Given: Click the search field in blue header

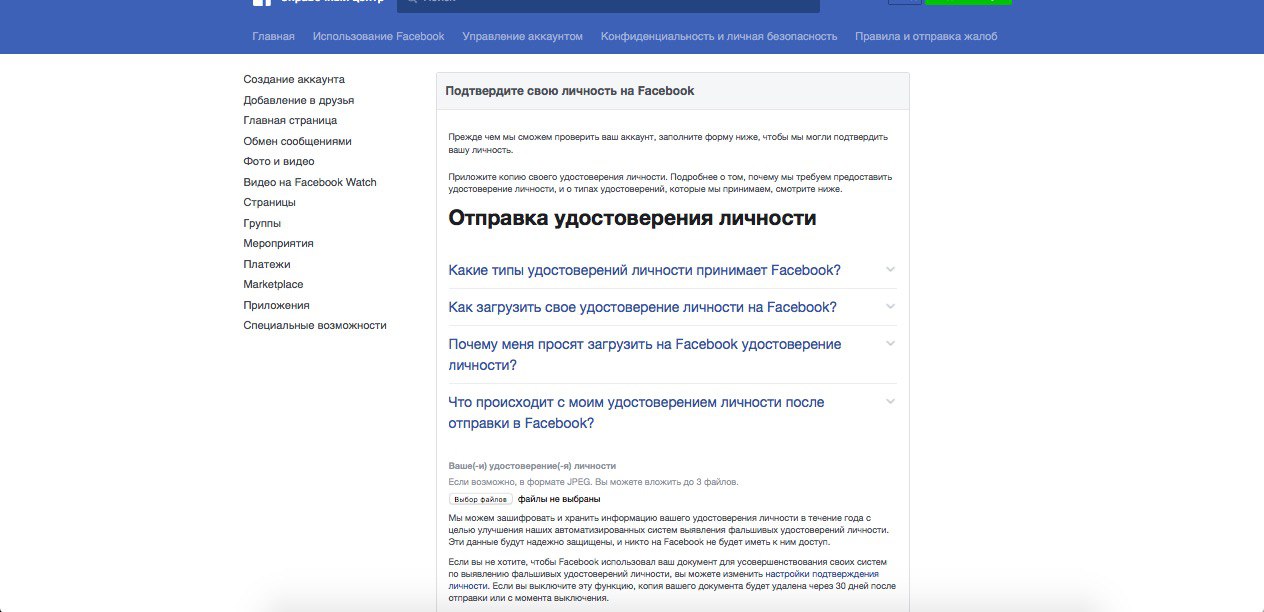Looking at the screenshot, I should point(608,5).
